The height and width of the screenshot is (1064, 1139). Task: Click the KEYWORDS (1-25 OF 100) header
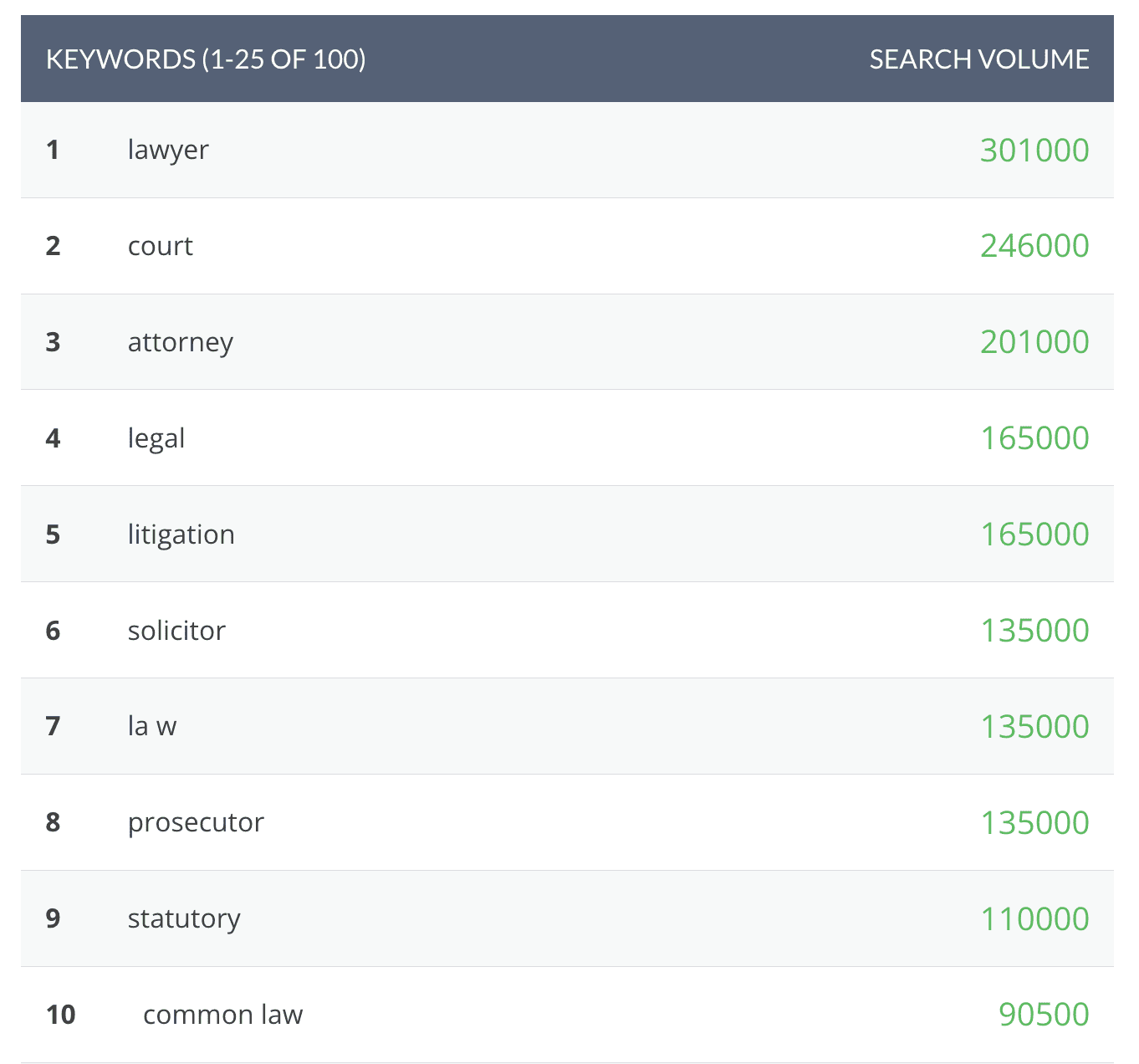206,59
